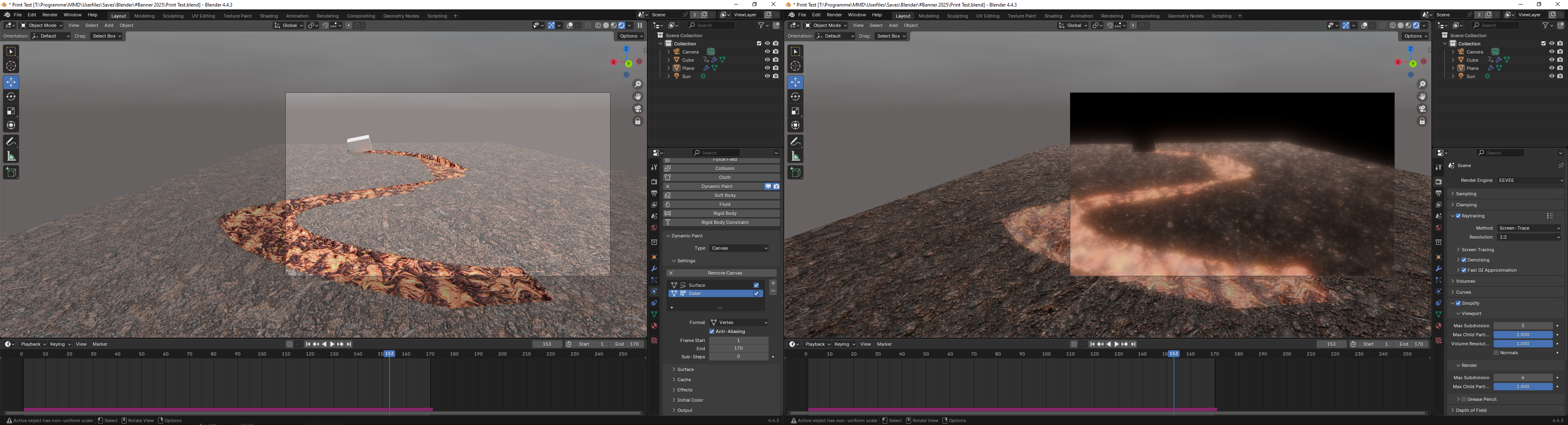Click the Annotate tool in the right viewport
1568x425 pixels.
[x=795, y=141]
